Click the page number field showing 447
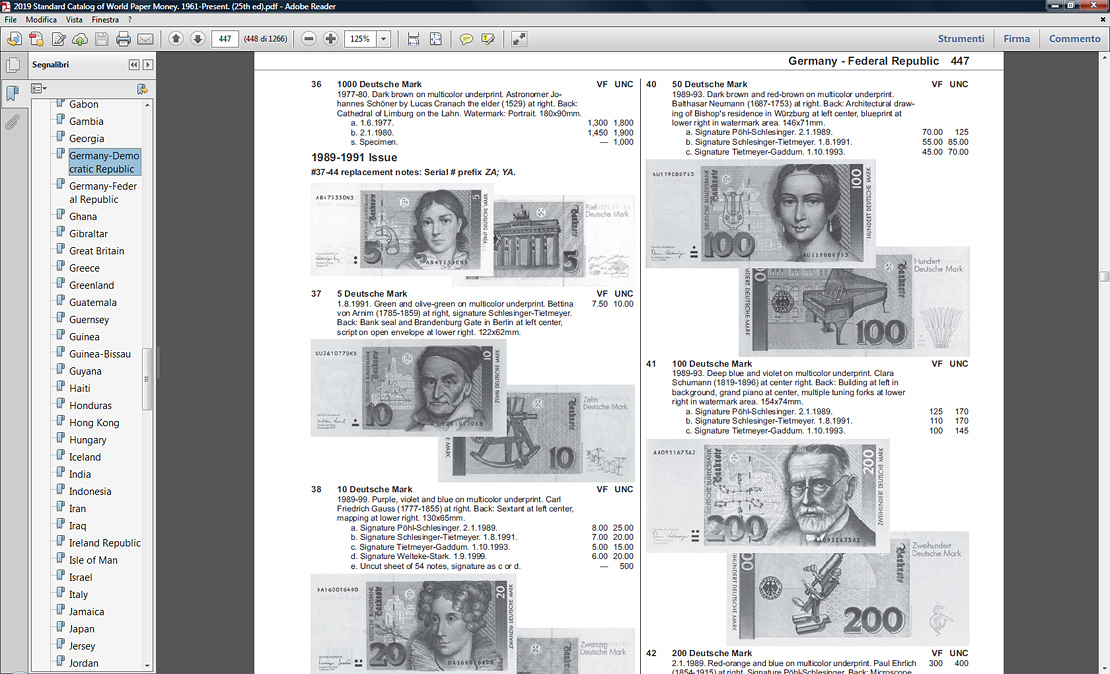 [224, 39]
